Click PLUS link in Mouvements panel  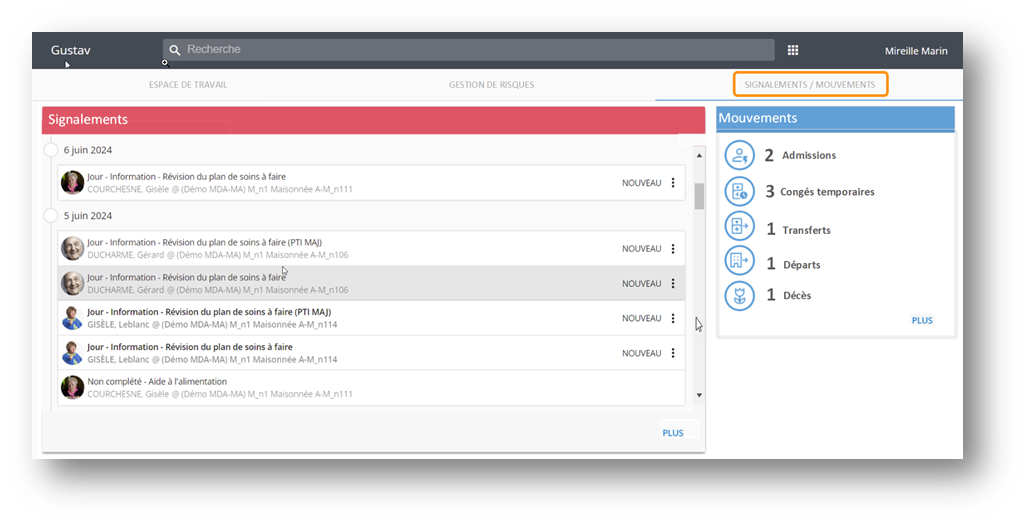921,321
